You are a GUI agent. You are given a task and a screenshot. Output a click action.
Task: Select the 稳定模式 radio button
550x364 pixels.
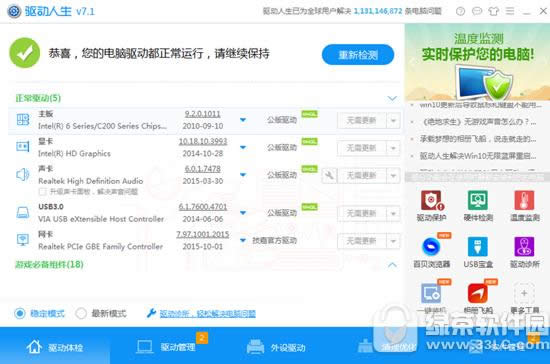click(20, 313)
